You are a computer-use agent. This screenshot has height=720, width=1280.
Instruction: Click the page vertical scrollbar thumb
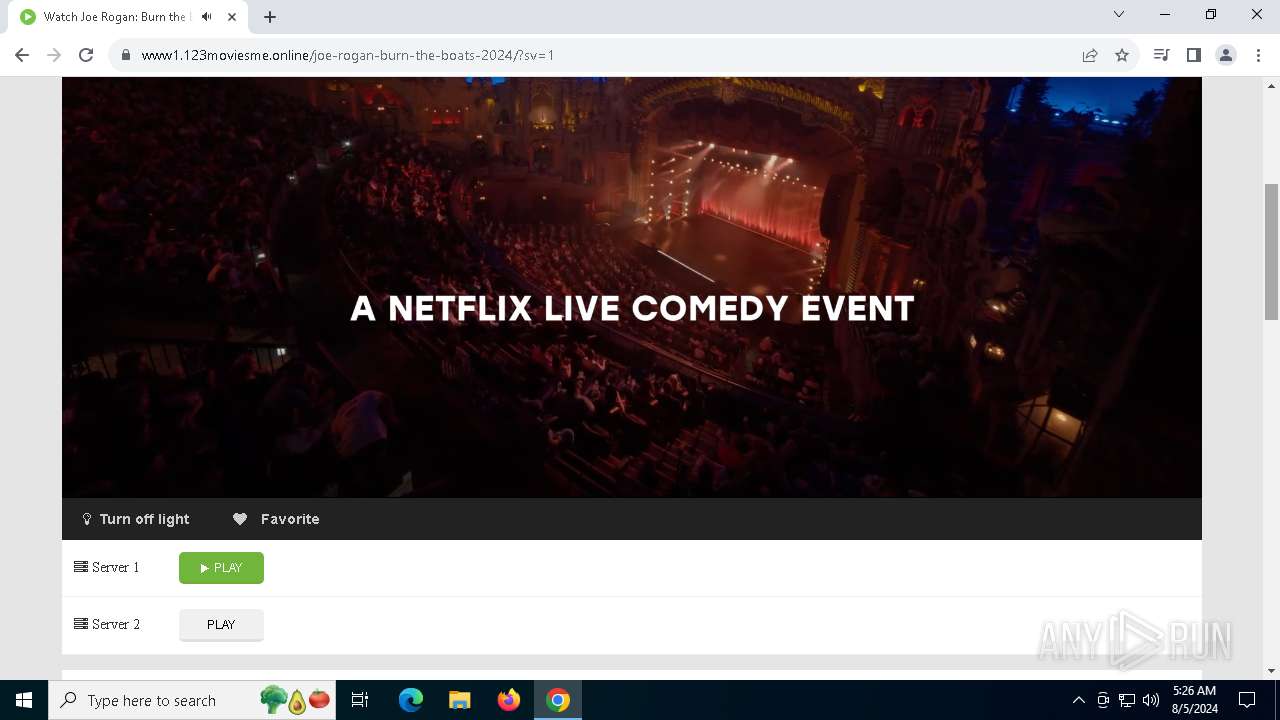1271,252
